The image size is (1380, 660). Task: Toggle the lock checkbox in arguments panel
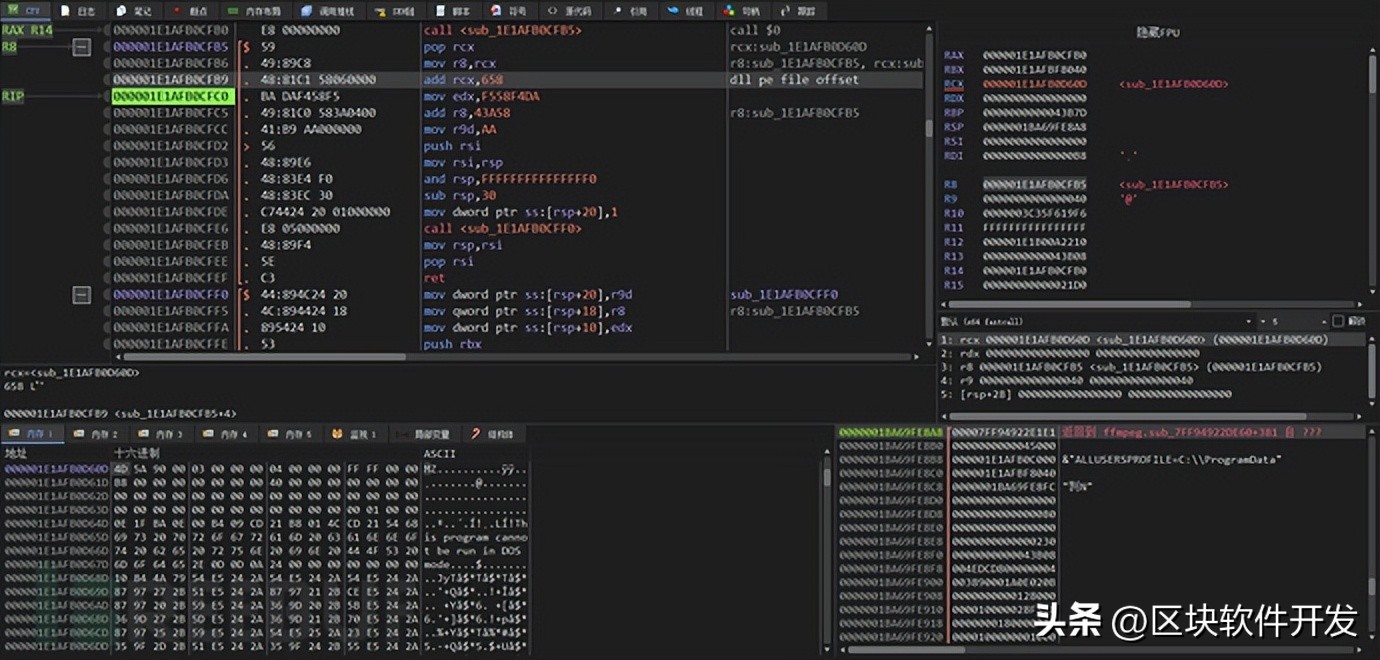coord(1338,322)
